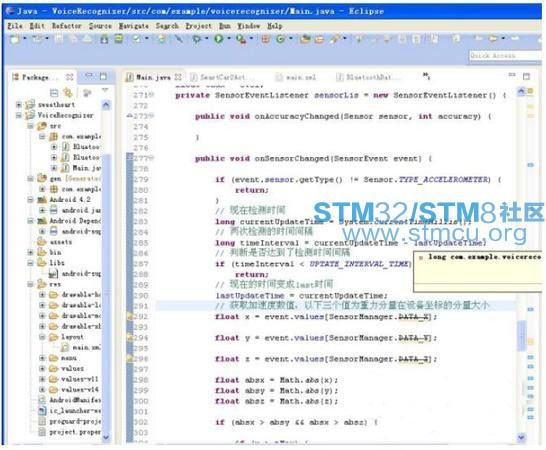Minimize the Package Explorer view
The image size is (546, 450).
point(89,76)
